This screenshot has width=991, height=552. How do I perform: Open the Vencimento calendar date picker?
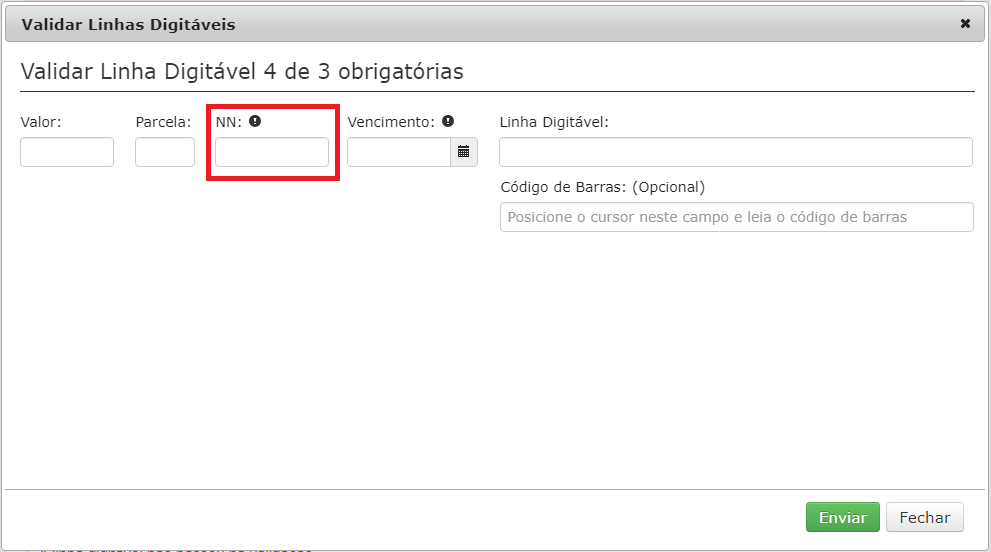464,152
